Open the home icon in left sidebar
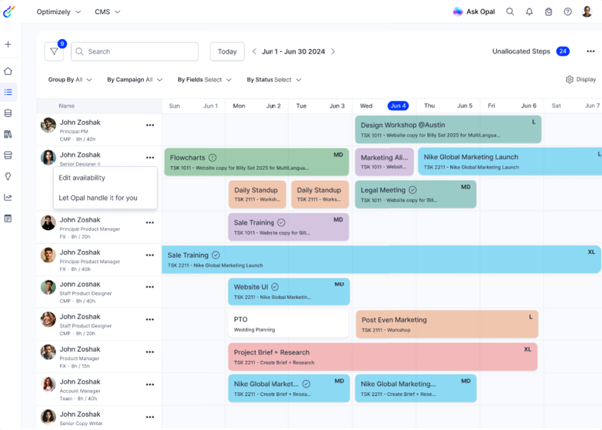Viewport: 602px width, 430px height. (9, 71)
